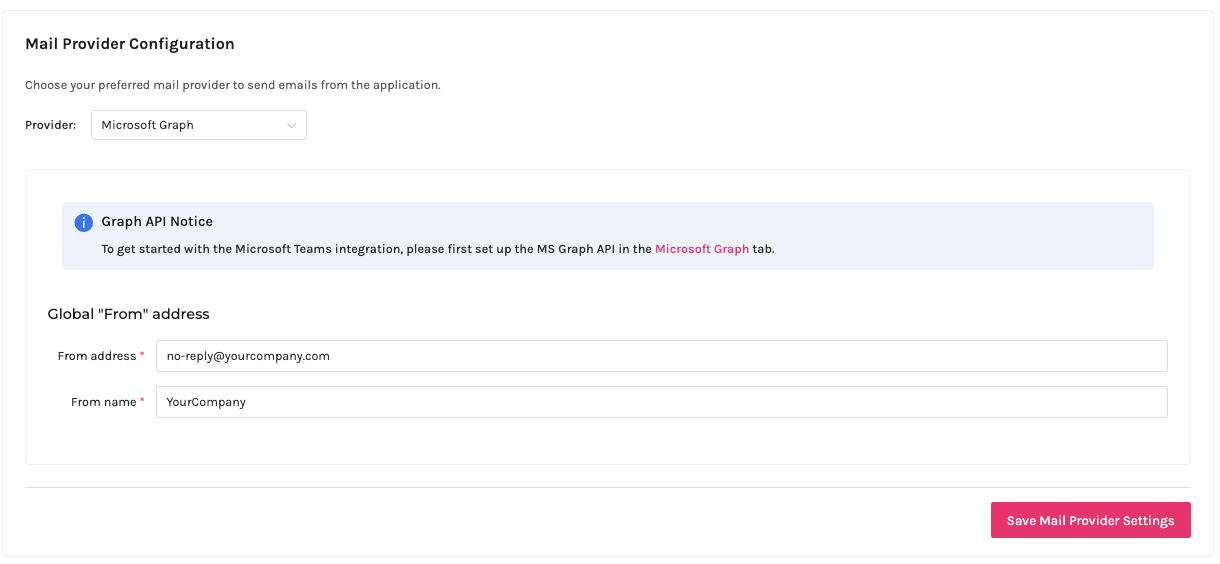Click the "From address" field label
Screen dimensions: 1220x564
(97, 356)
